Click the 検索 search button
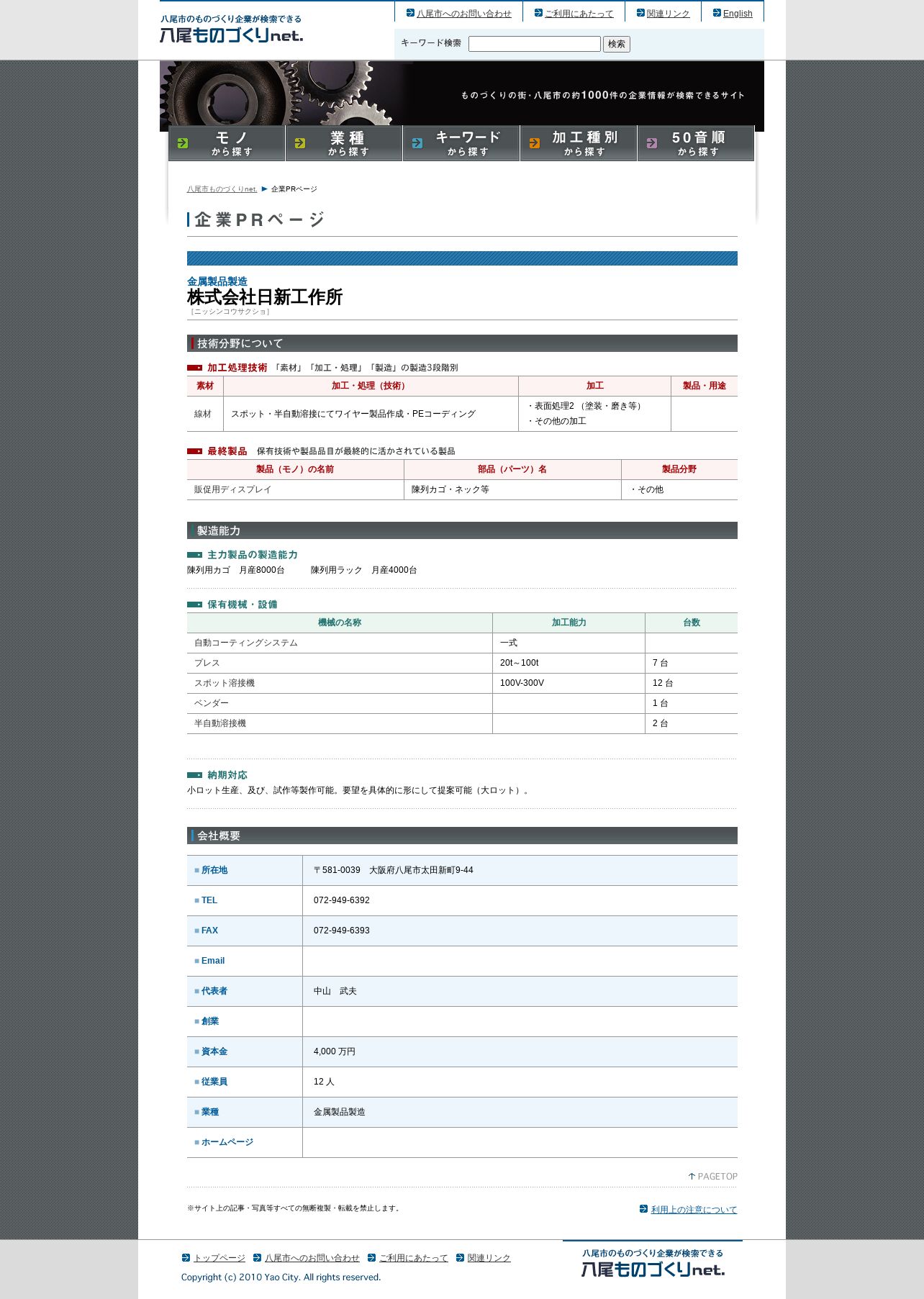This screenshot has width=924, height=1299. click(617, 44)
